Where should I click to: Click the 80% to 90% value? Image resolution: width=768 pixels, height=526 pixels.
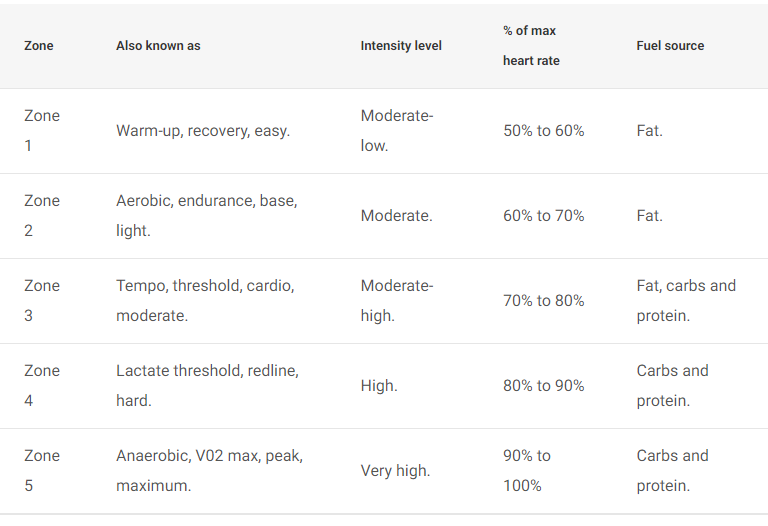tap(544, 385)
